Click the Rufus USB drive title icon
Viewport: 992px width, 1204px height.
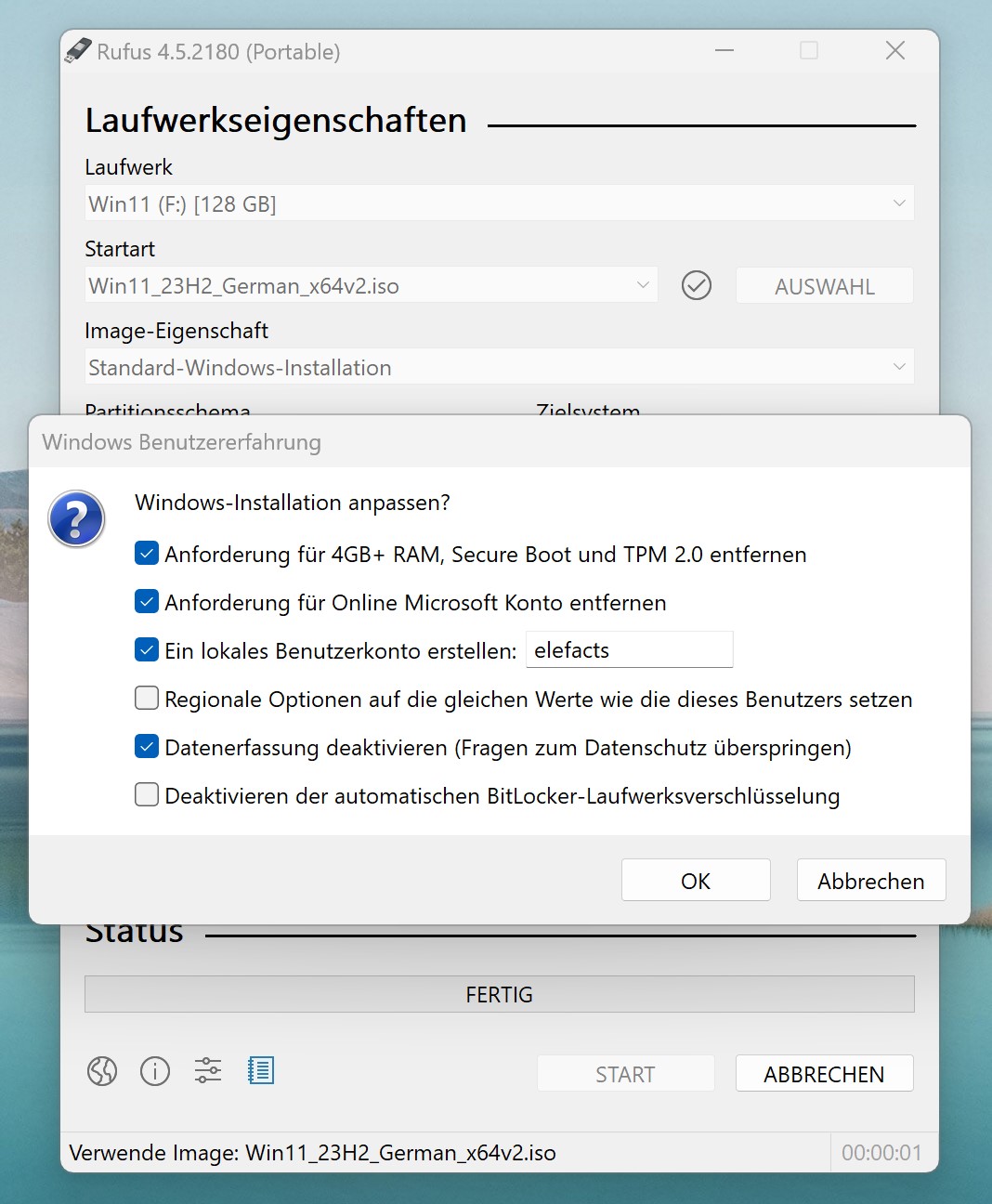(78, 51)
